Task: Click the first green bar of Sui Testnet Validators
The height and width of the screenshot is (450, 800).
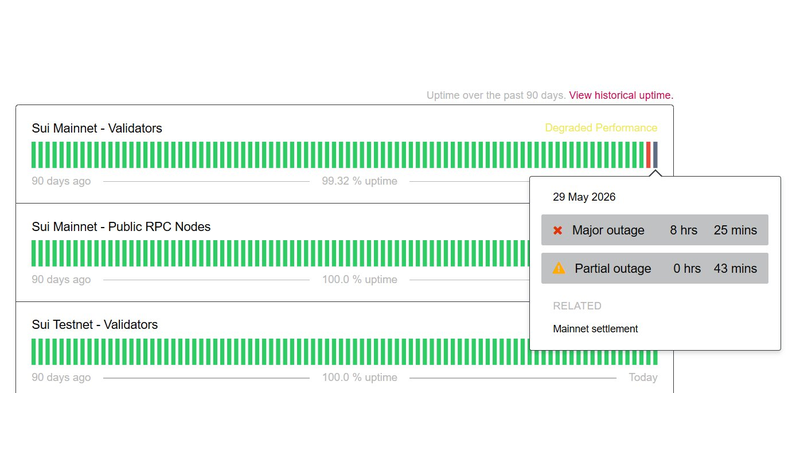Action: coord(34,352)
